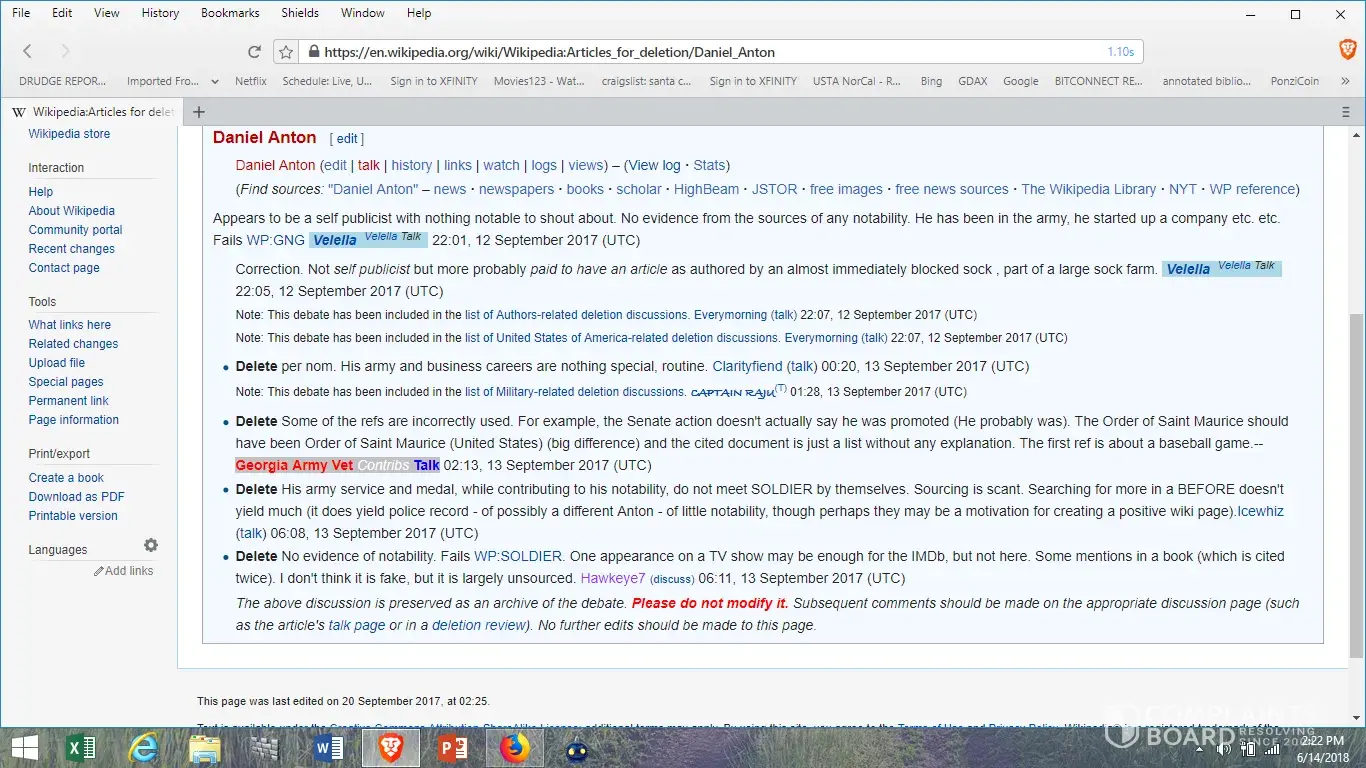Click the Add links button under Languages

coord(124,571)
